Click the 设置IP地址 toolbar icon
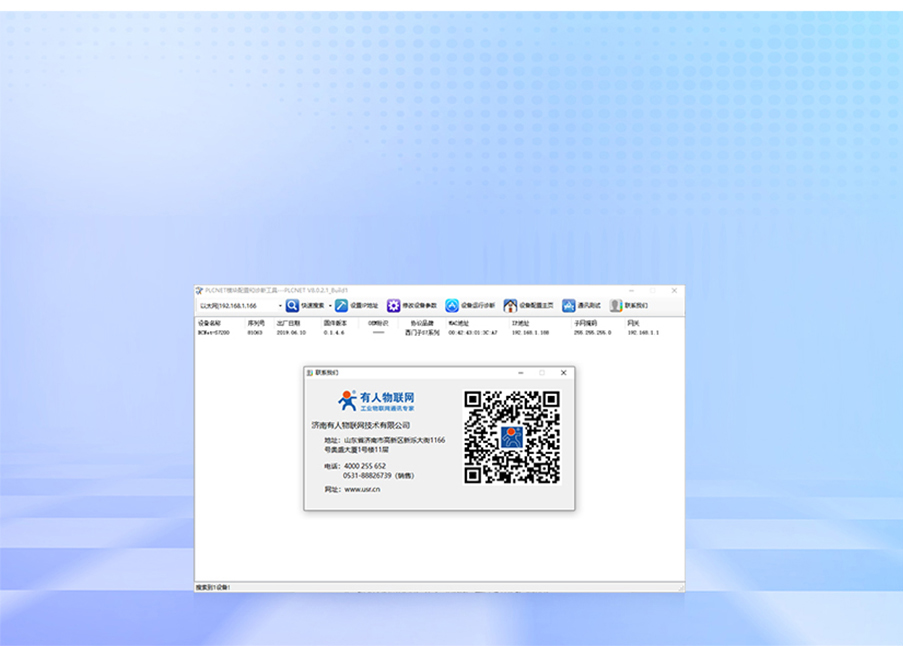The image size is (903, 646). [342, 306]
